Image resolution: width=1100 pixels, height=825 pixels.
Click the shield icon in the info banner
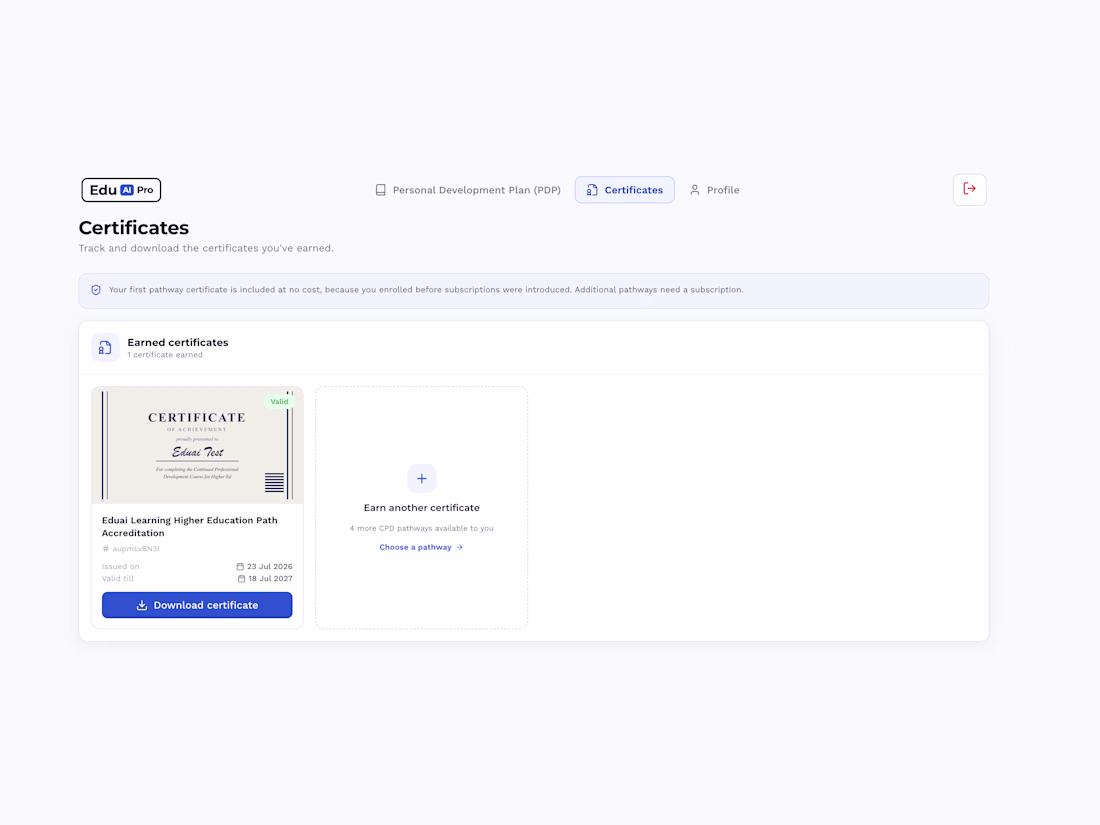[96, 290]
